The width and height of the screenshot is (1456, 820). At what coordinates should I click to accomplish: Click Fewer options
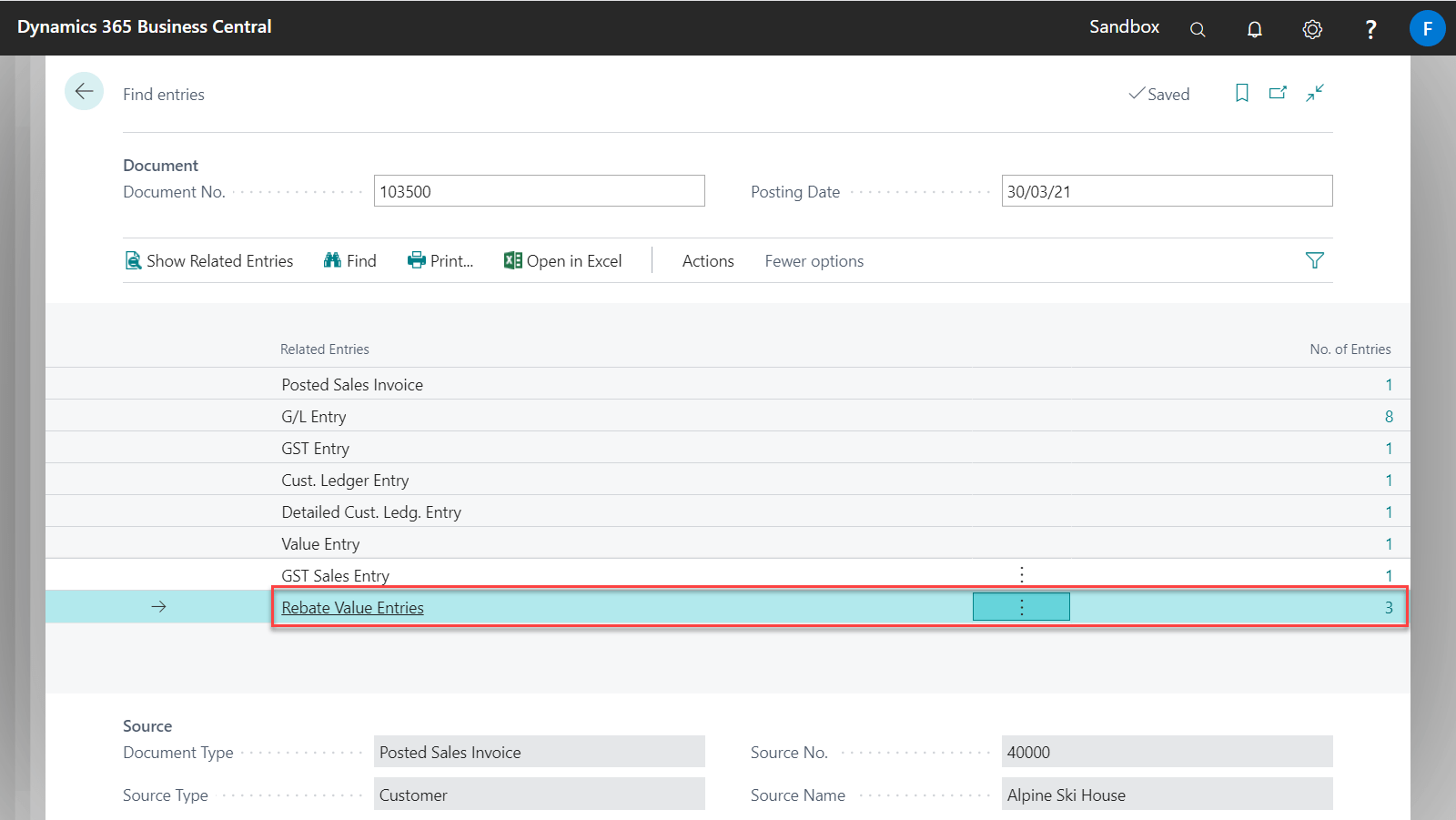click(x=814, y=261)
